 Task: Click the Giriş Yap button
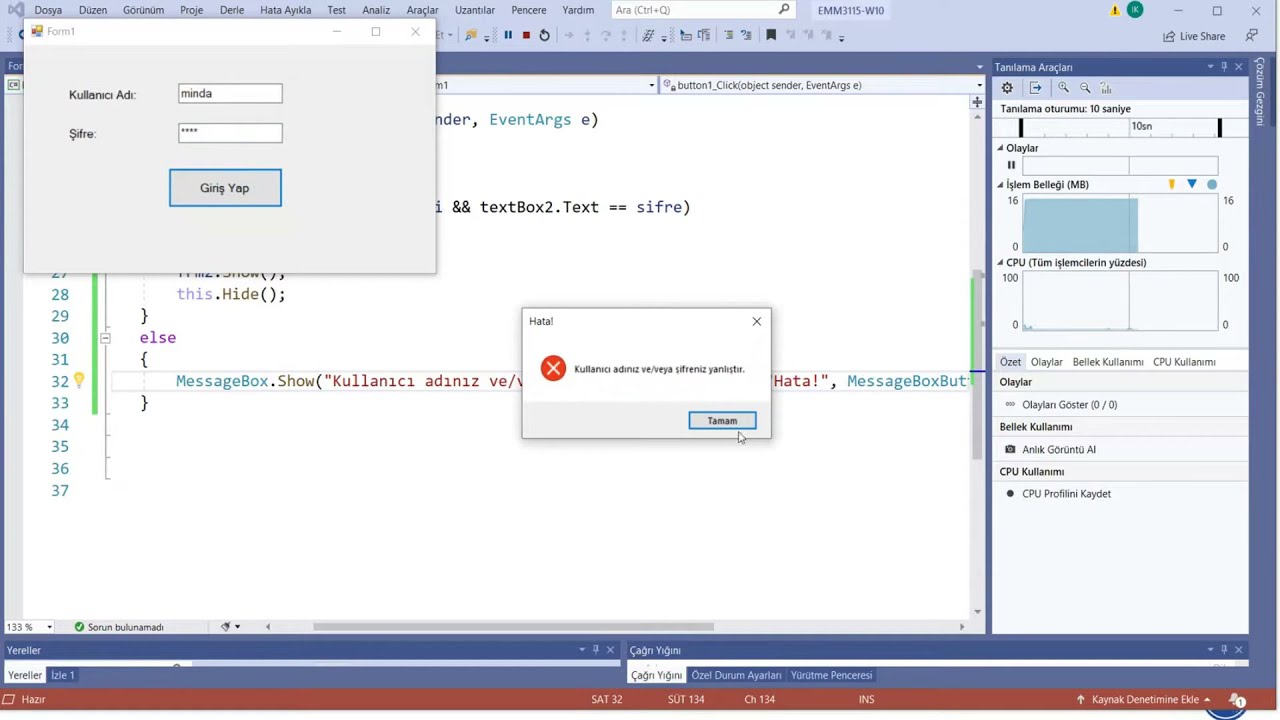click(x=225, y=188)
